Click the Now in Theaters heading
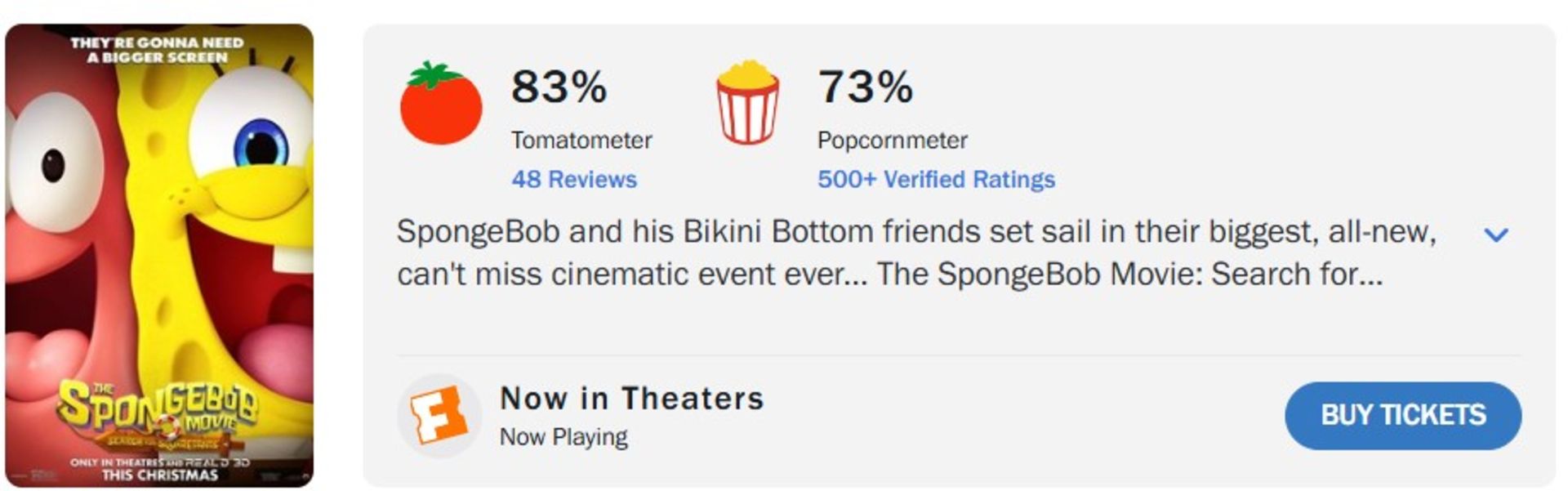Viewport: 1568px width, 491px height. click(x=632, y=398)
